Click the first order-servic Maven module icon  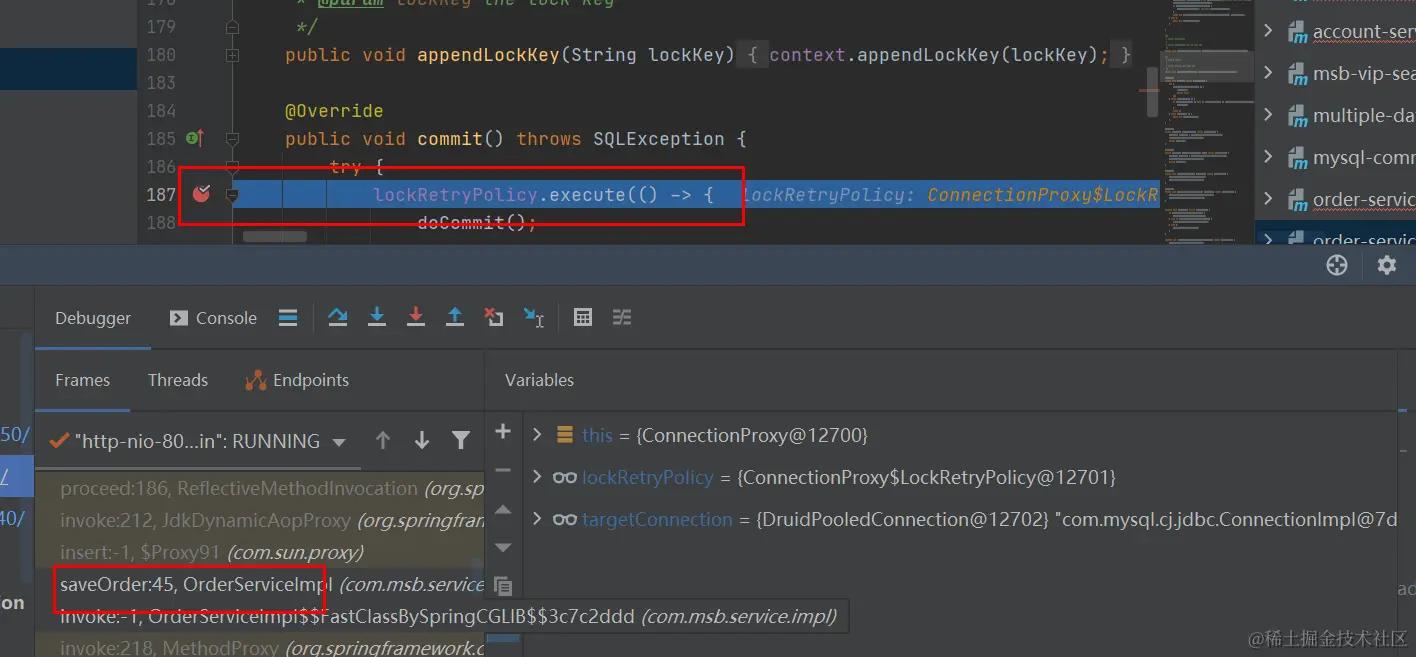pyautogui.click(x=1297, y=200)
